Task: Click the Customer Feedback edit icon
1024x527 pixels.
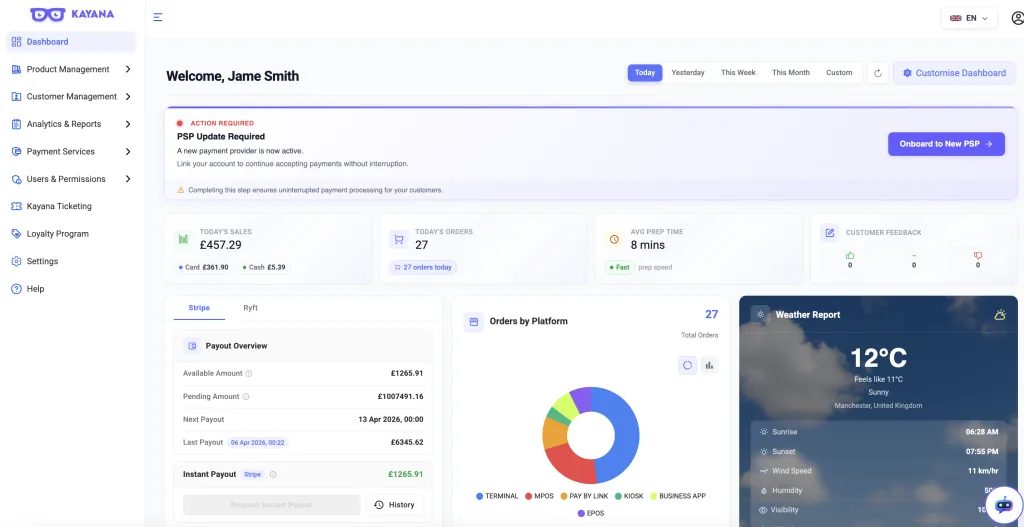Action: tap(829, 232)
